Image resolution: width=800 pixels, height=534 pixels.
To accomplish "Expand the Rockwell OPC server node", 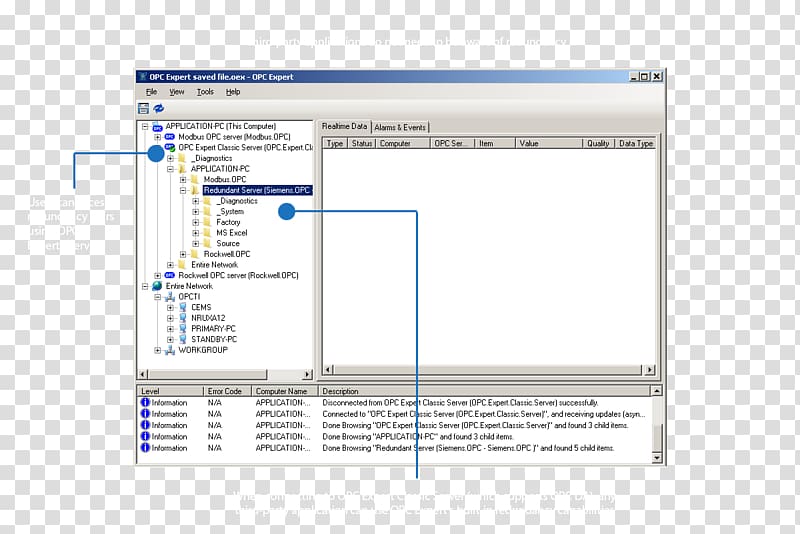I will [x=158, y=275].
